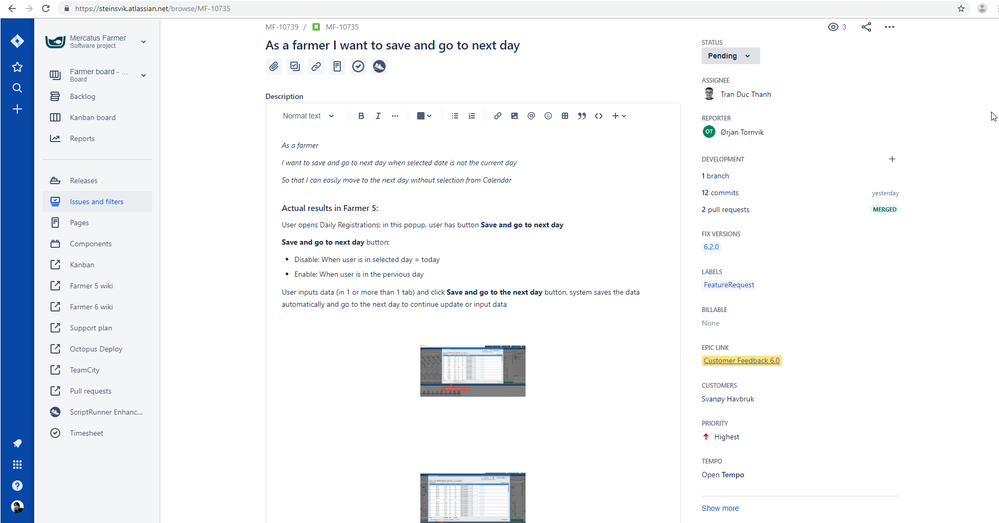Open notifications icon in sidebar
The width and height of the screenshot is (999, 523).
pos(17,443)
